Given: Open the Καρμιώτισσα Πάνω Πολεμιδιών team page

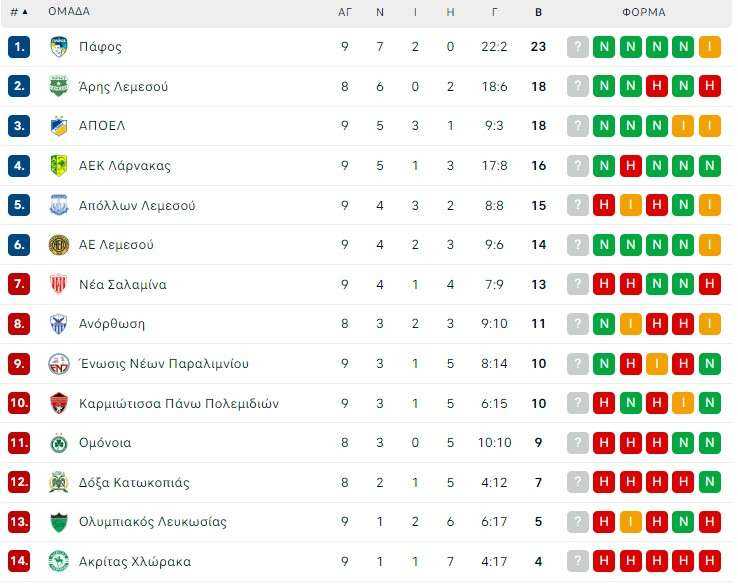Looking at the screenshot, I should tap(179, 403).
